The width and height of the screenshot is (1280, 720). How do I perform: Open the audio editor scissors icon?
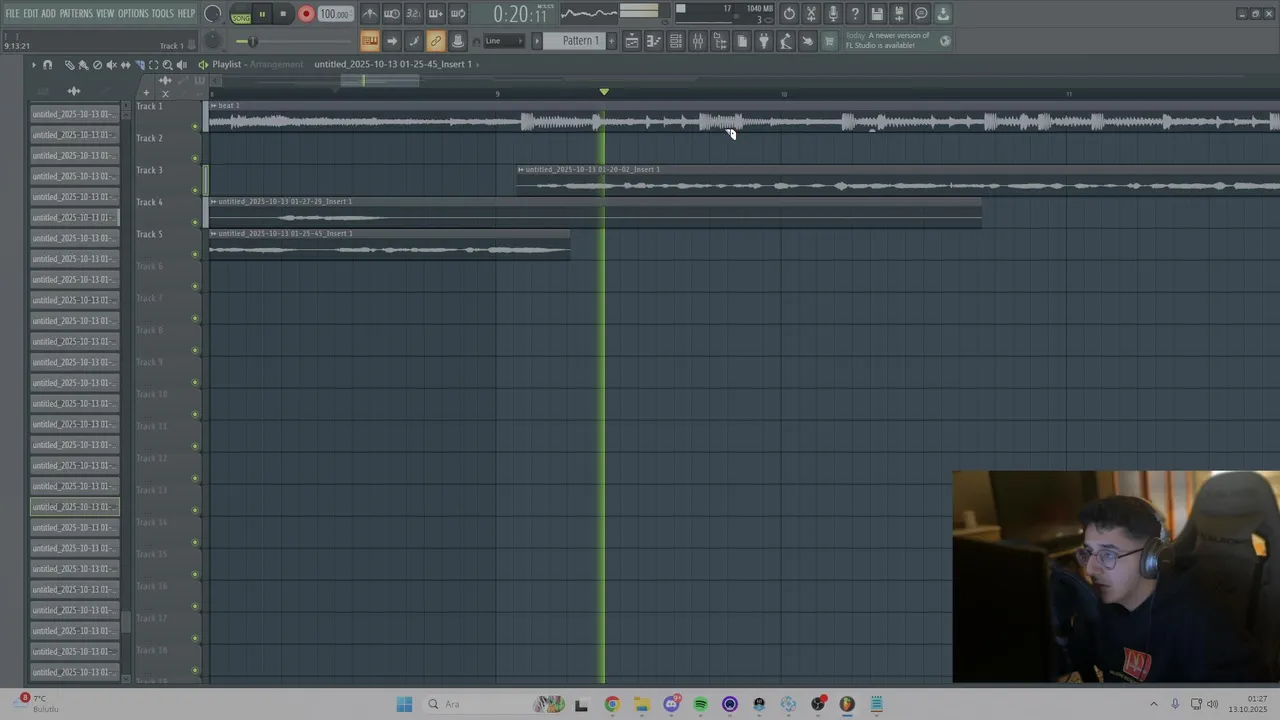click(811, 14)
